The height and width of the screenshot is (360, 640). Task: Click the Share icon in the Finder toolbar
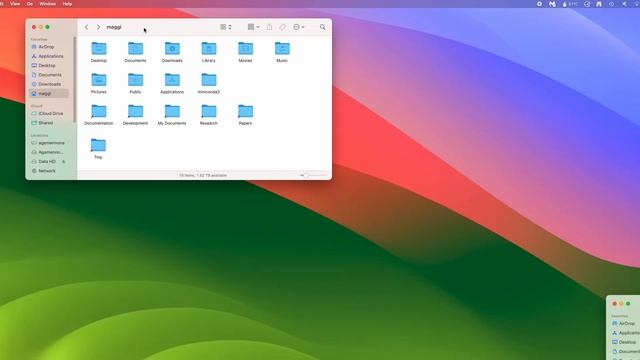269,27
